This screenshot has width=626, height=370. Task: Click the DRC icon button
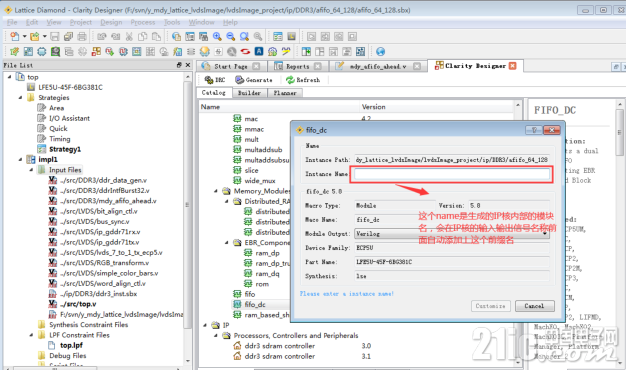coord(215,80)
